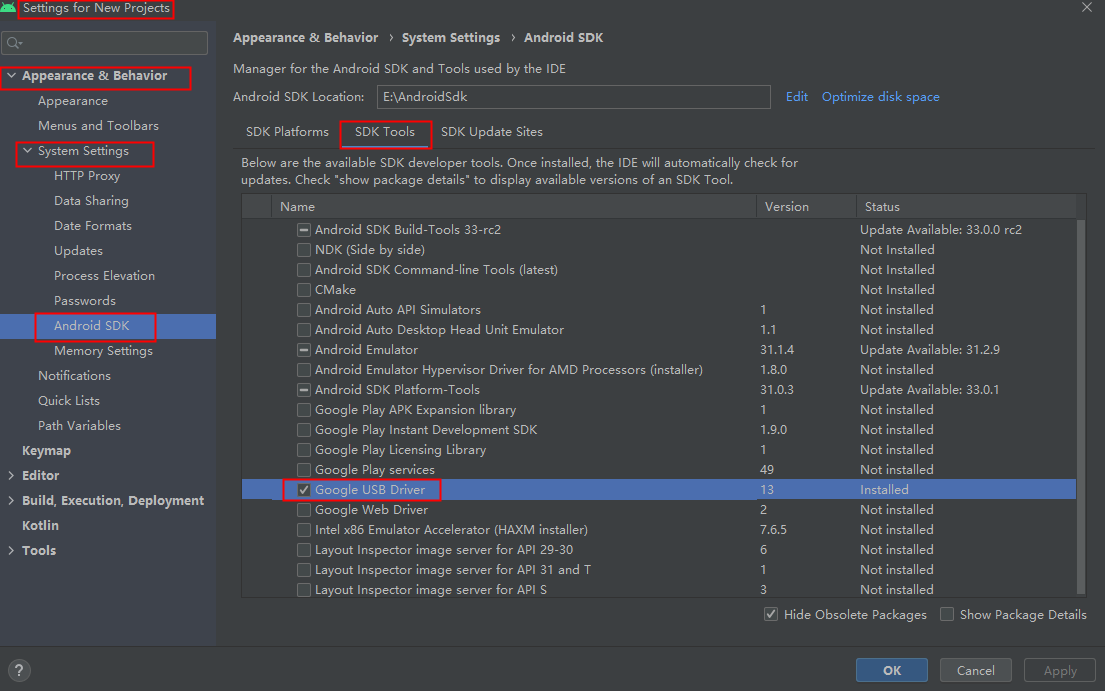Click the Name column header

click(x=514, y=206)
